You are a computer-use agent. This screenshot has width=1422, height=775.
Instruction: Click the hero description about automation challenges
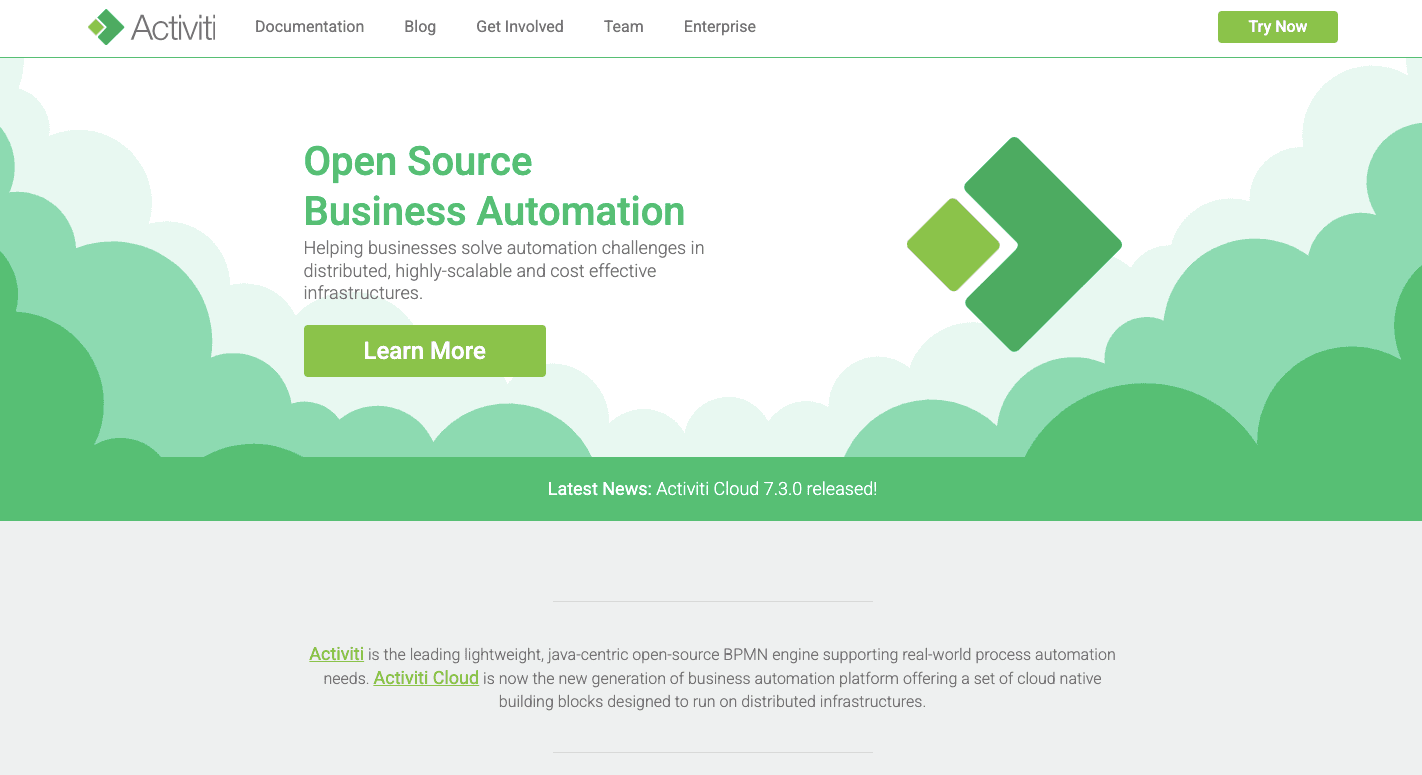click(x=504, y=270)
